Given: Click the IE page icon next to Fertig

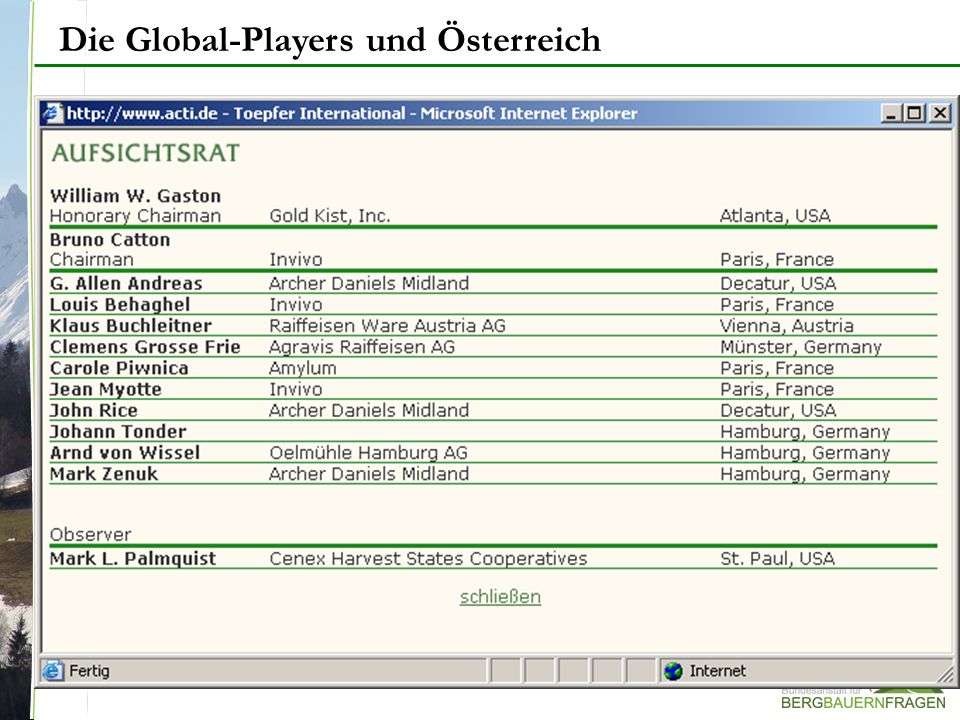Looking at the screenshot, I should coord(53,671).
